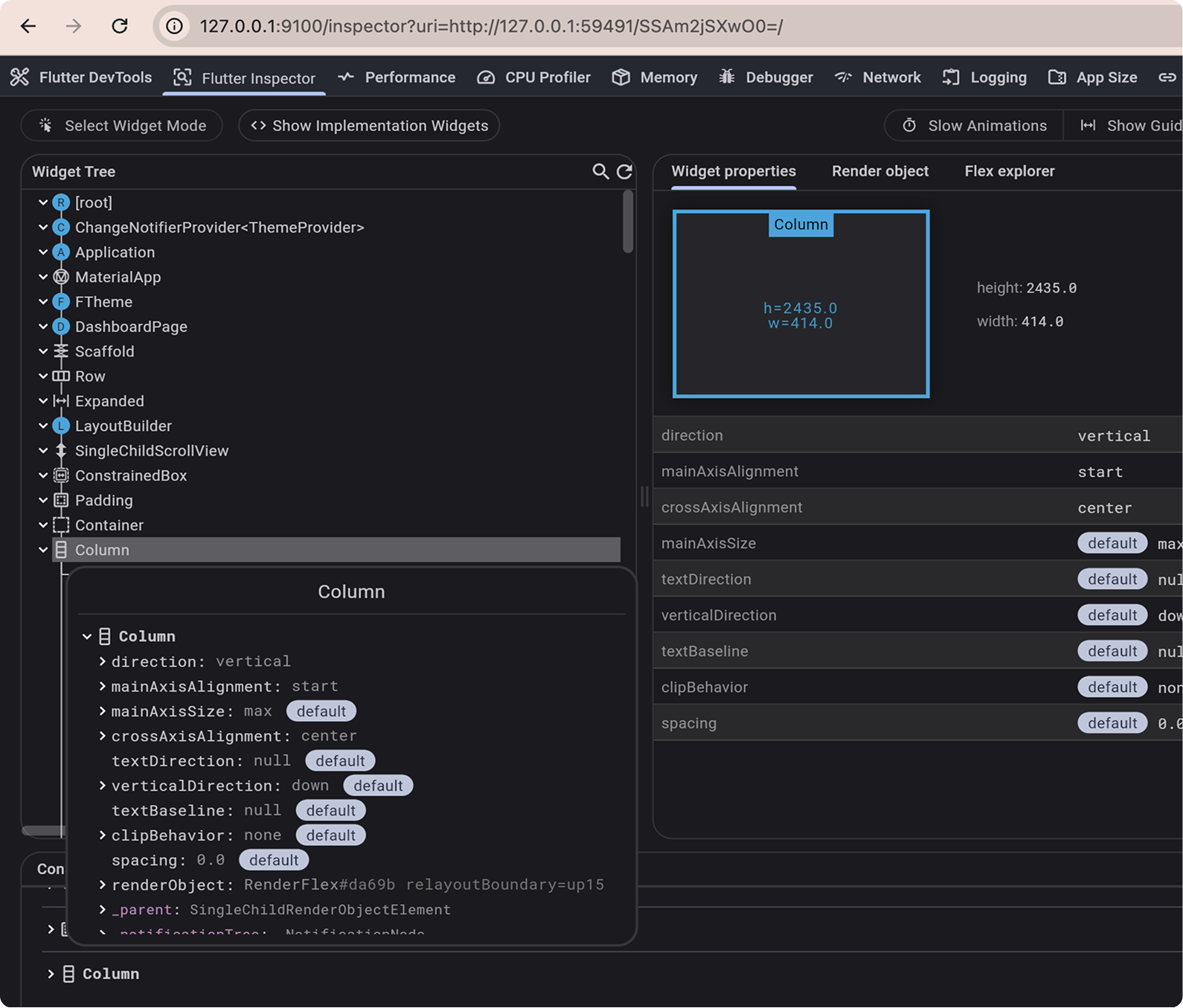
Task: Click the MaterialApp widget icon in the tree
Action: tap(61, 277)
